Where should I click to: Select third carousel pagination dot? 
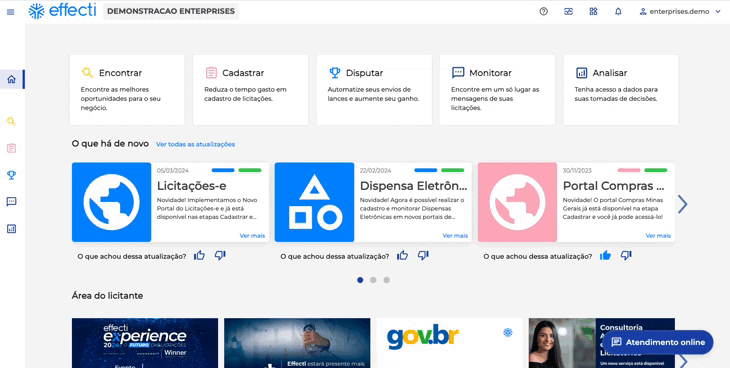pyautogui.click(x=386, y=280)
